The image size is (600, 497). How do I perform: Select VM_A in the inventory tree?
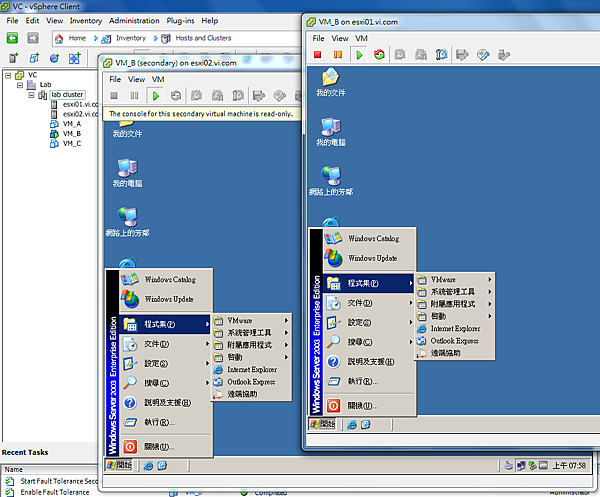pos(71,123)
